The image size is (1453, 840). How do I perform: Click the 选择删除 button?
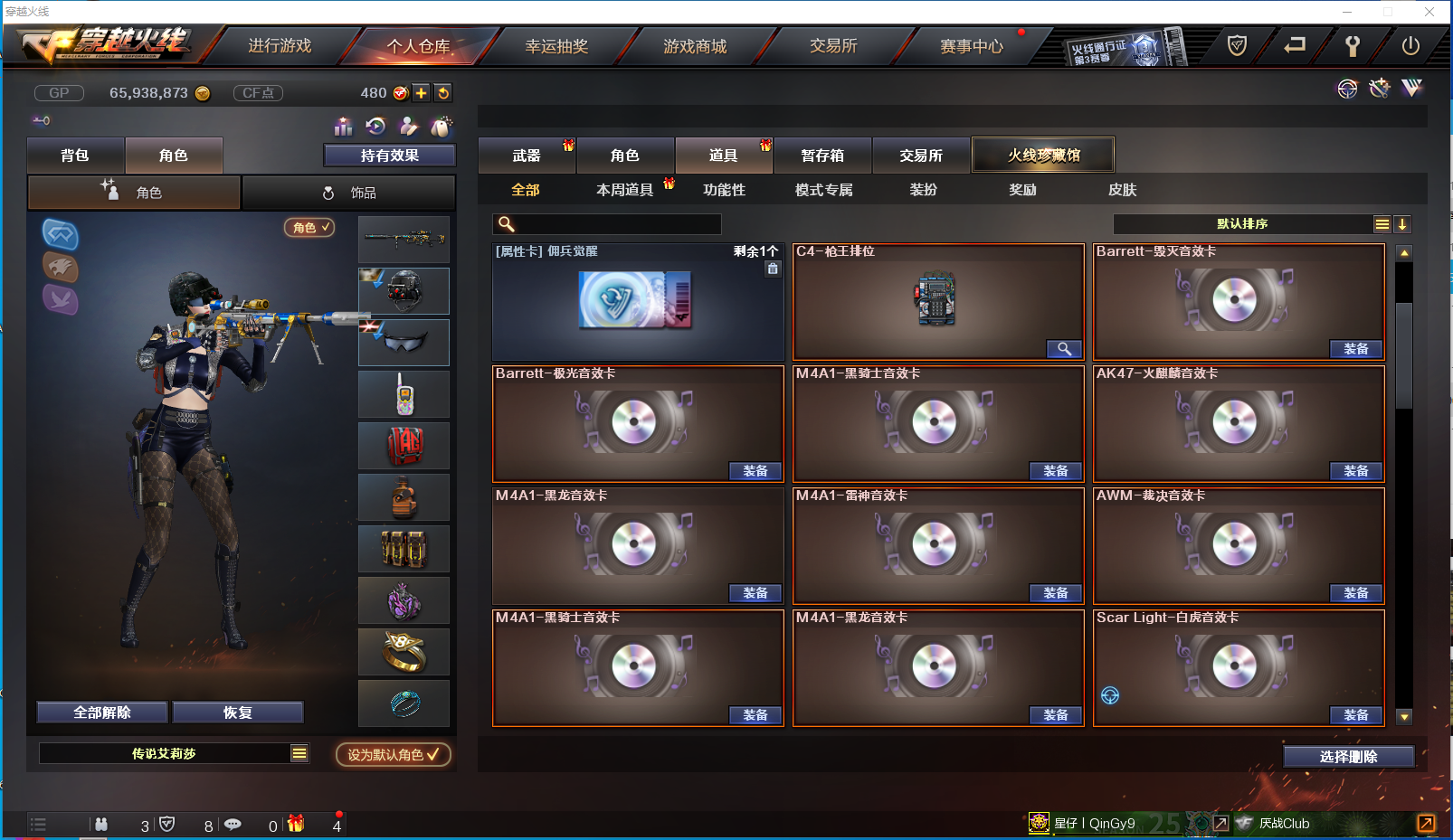point(1348,757)
